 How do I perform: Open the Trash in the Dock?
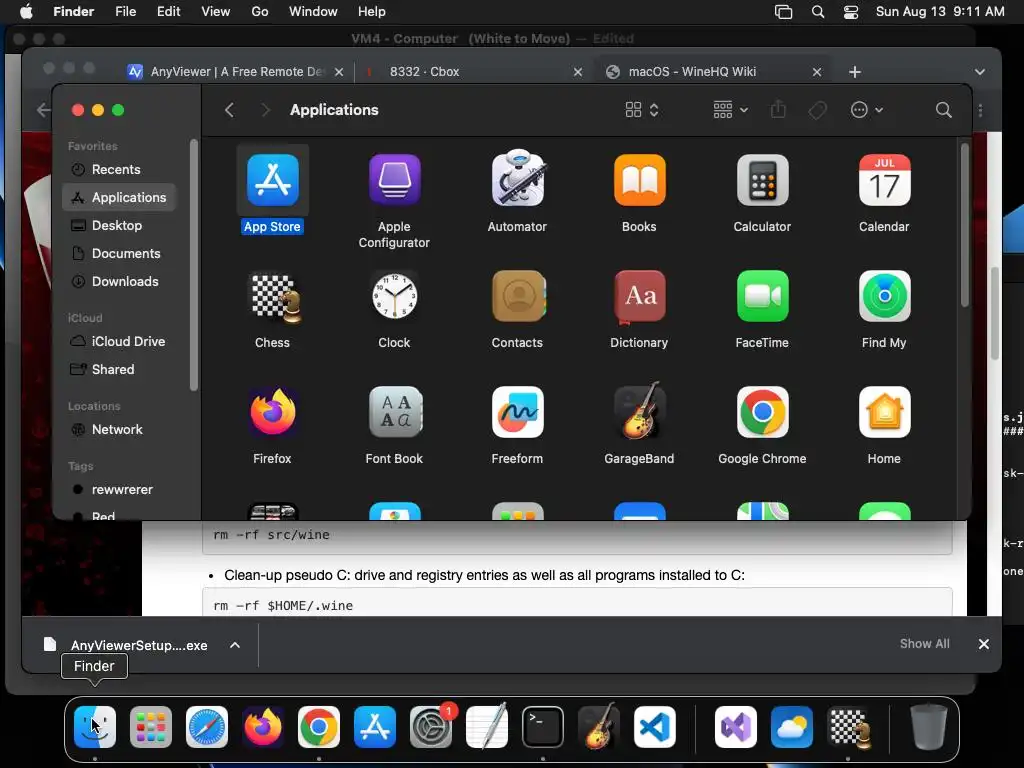coord(929,727)
